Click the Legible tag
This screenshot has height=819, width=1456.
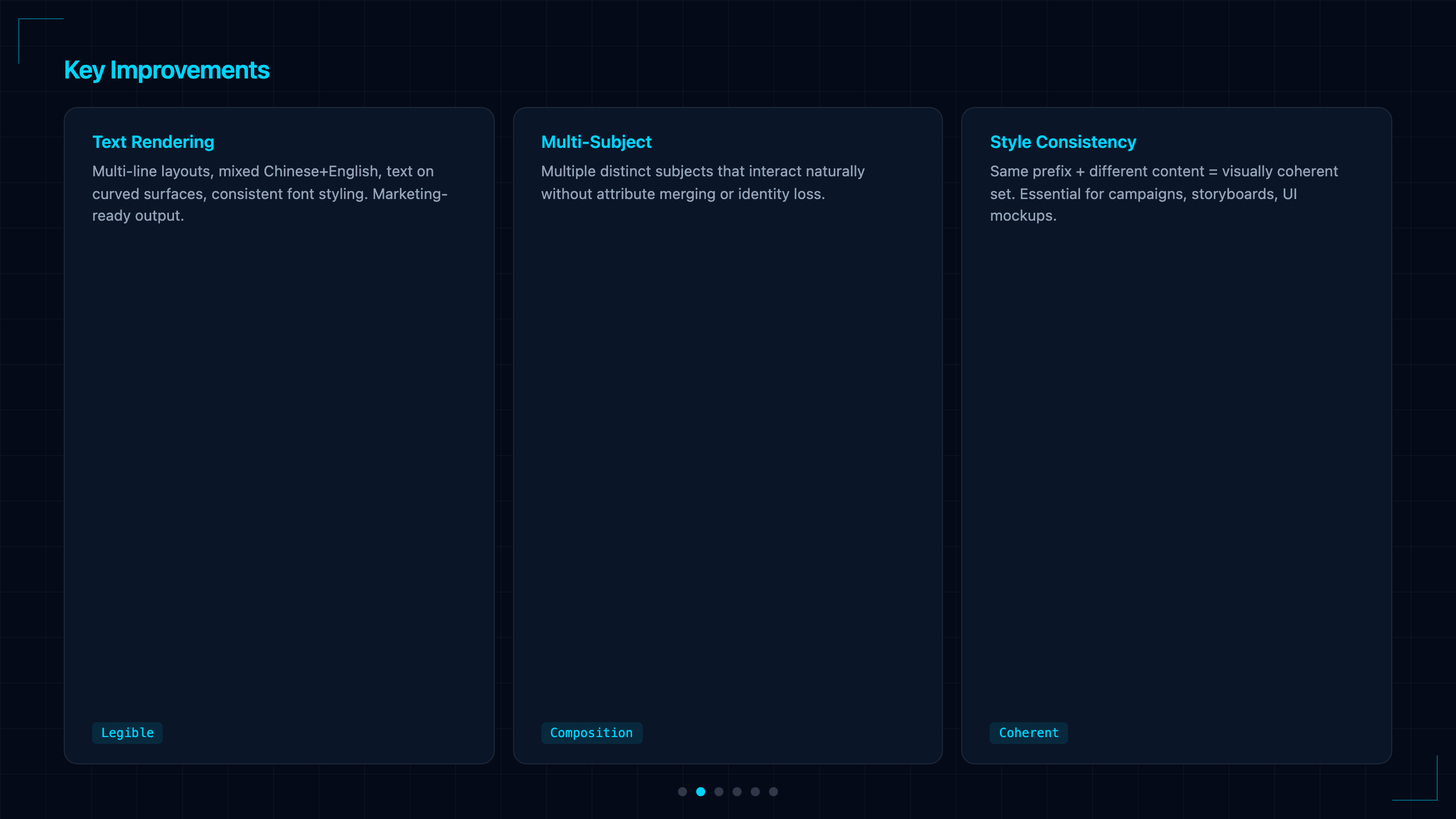(127, 733)
